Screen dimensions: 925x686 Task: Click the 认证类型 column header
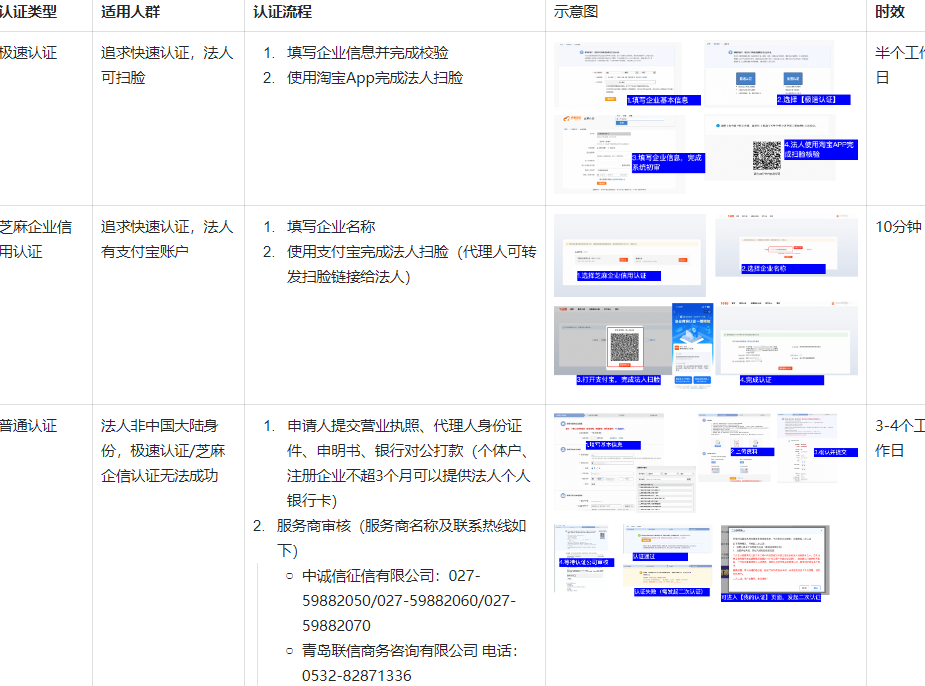point(28,12)
